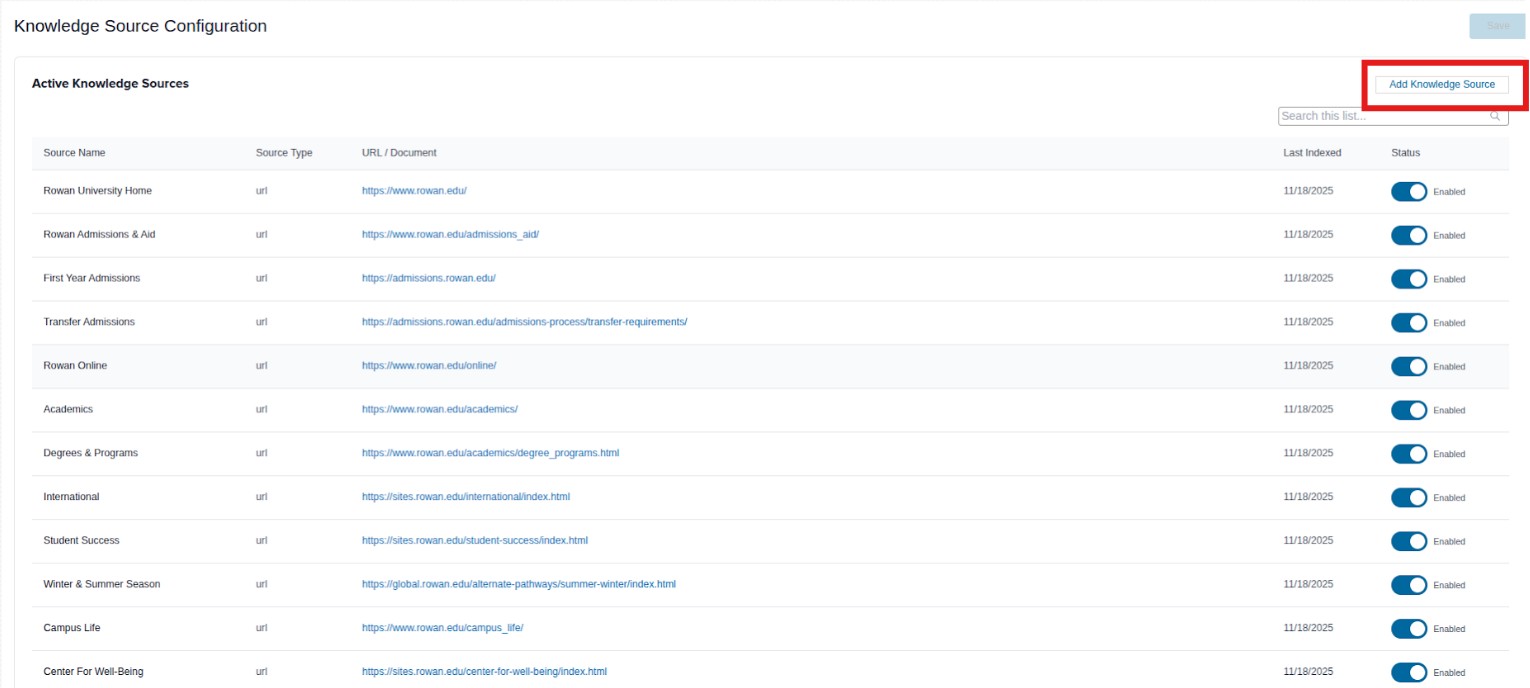The image size is (1530, 688).
Task: Click the search magnifier icon
Action: tap(1495, 116)
